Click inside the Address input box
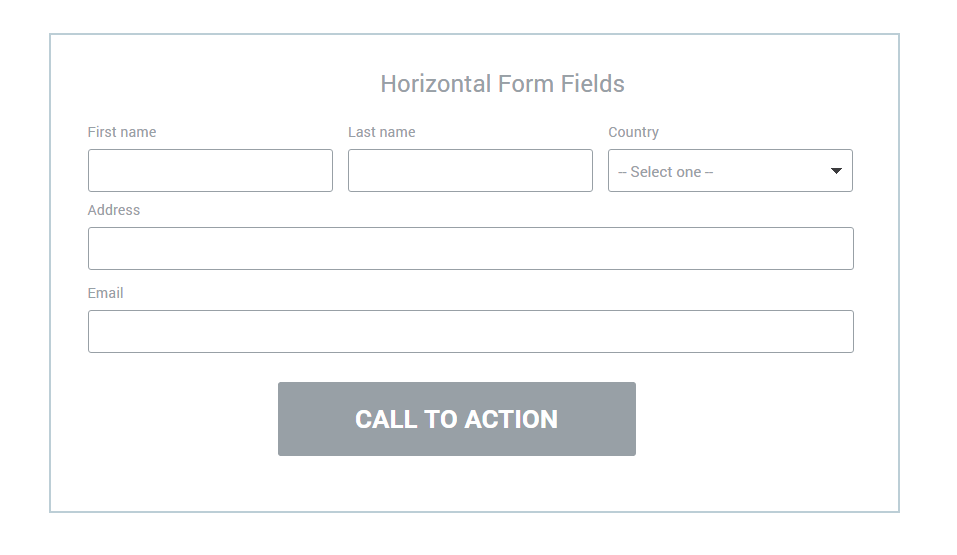This screenshot has width=957, height=555. pyautogui.click(x=471, y=248)
